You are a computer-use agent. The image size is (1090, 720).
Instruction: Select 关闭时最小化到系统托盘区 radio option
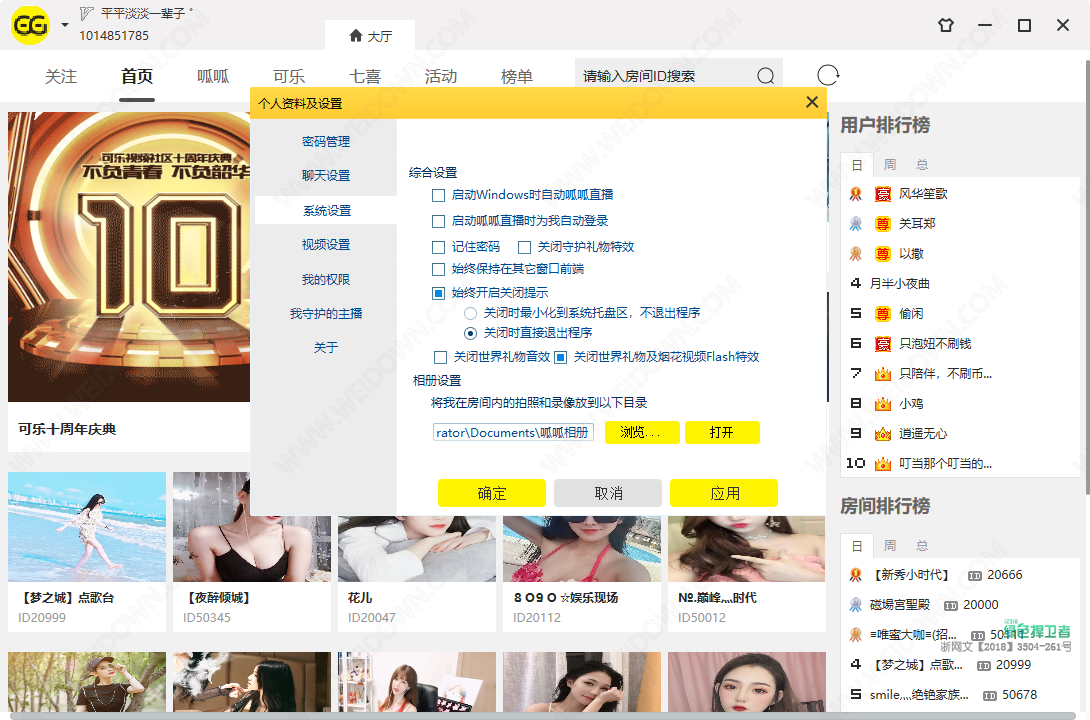[x=471, y=313]
